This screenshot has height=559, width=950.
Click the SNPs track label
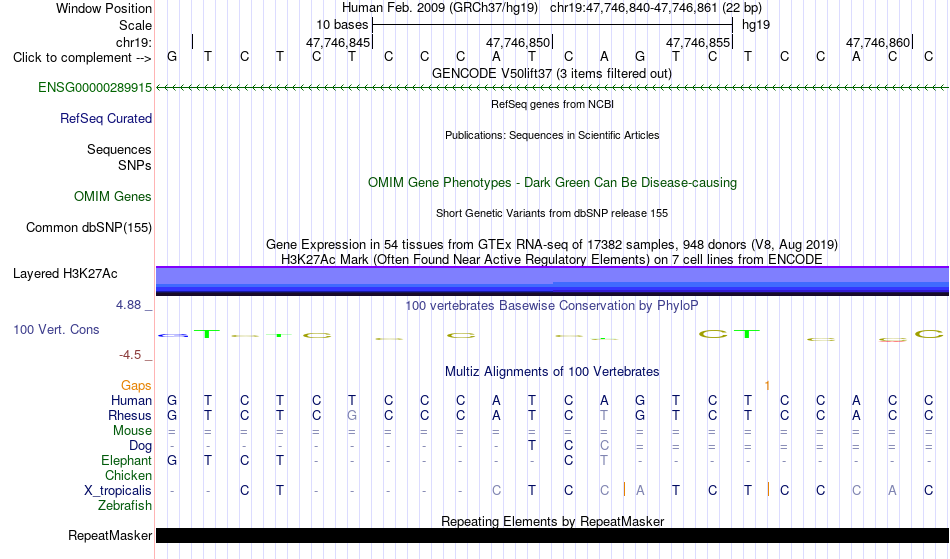[135, 165]
